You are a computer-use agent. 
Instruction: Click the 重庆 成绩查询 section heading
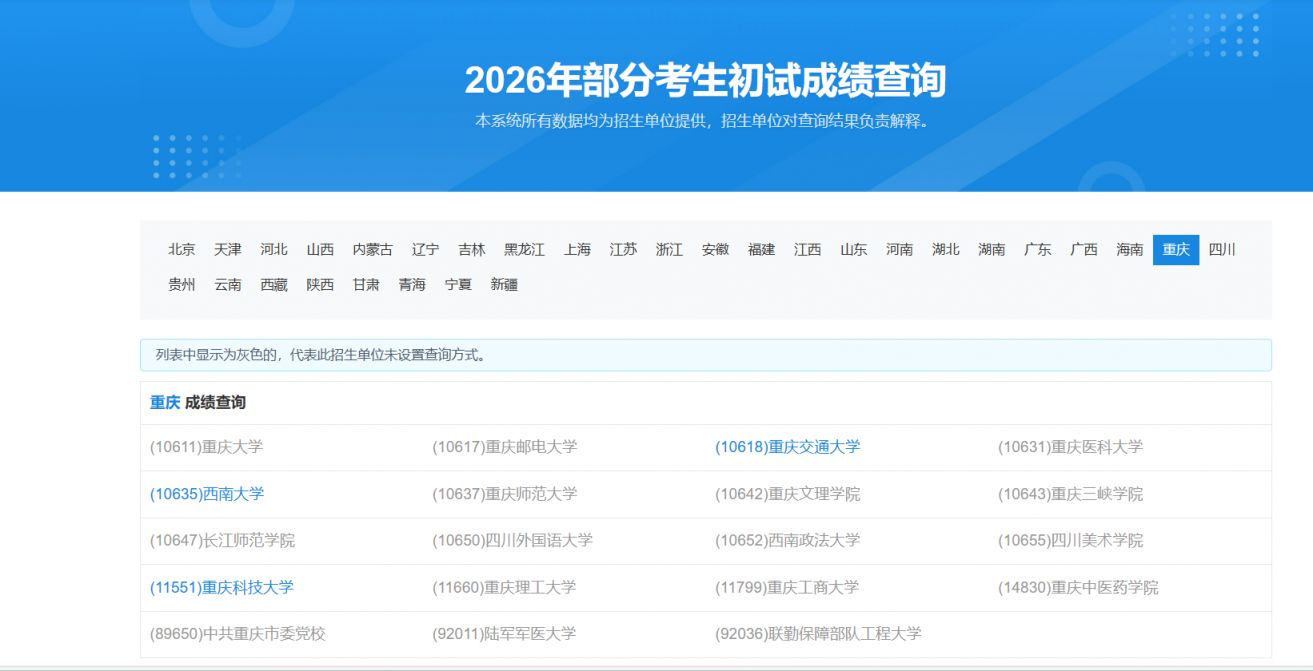[198, 402]
